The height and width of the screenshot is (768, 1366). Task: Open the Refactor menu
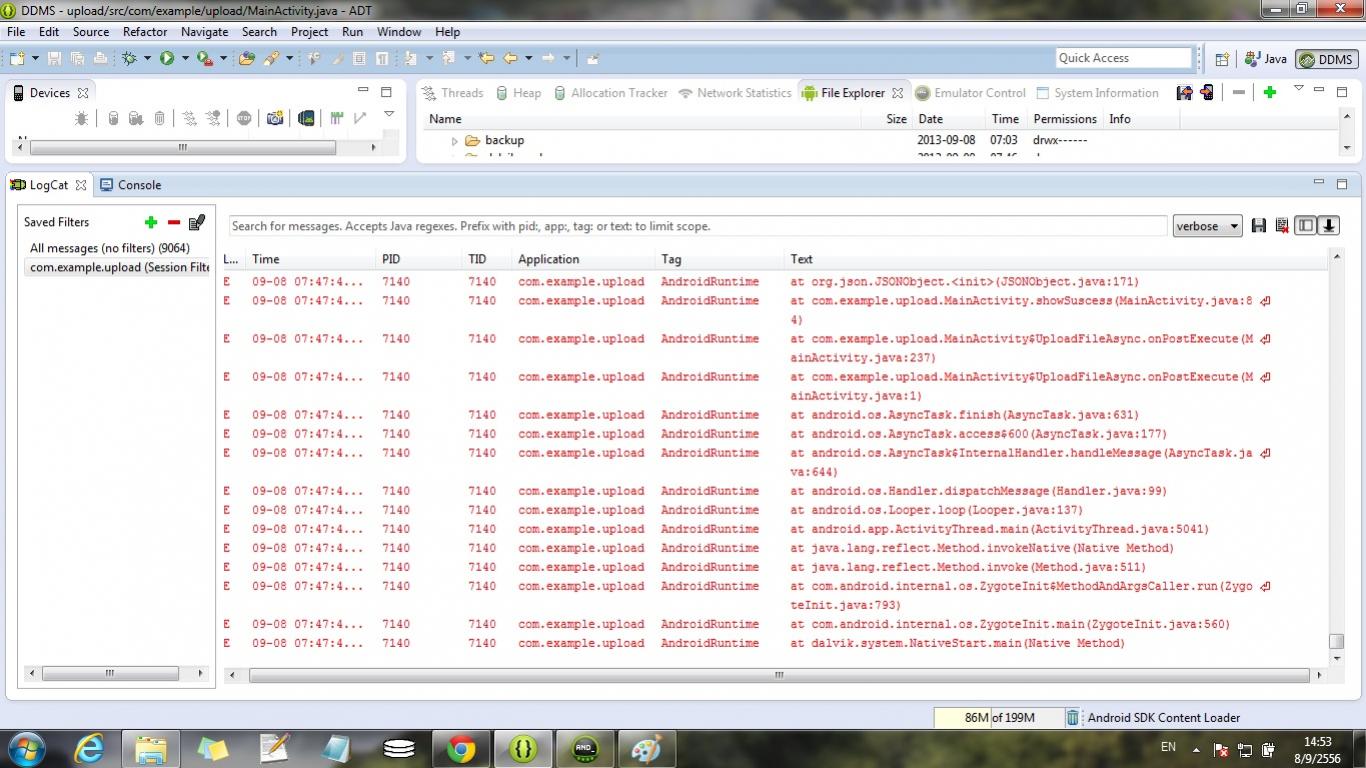[145, 32]
